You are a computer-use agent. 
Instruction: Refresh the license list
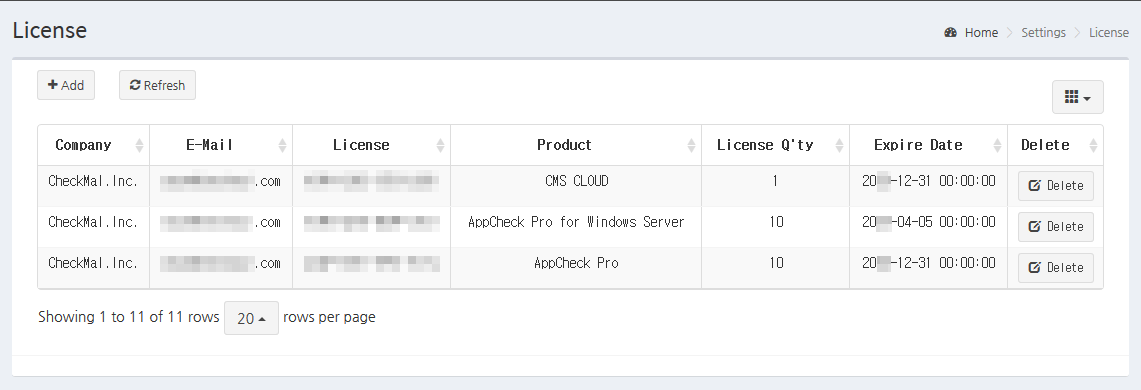[157, 85]
